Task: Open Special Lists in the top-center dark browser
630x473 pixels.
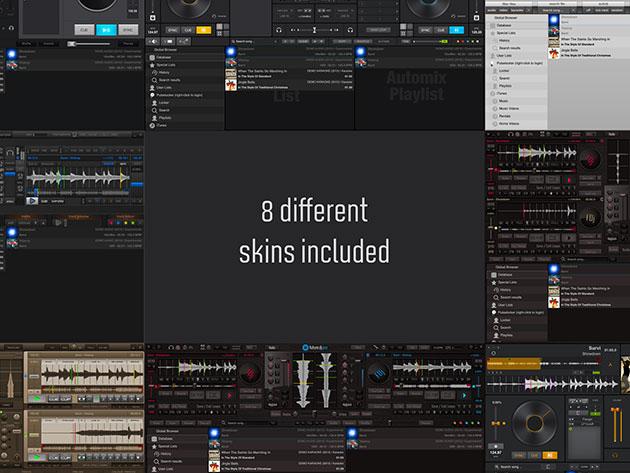Action: (185, 65)
